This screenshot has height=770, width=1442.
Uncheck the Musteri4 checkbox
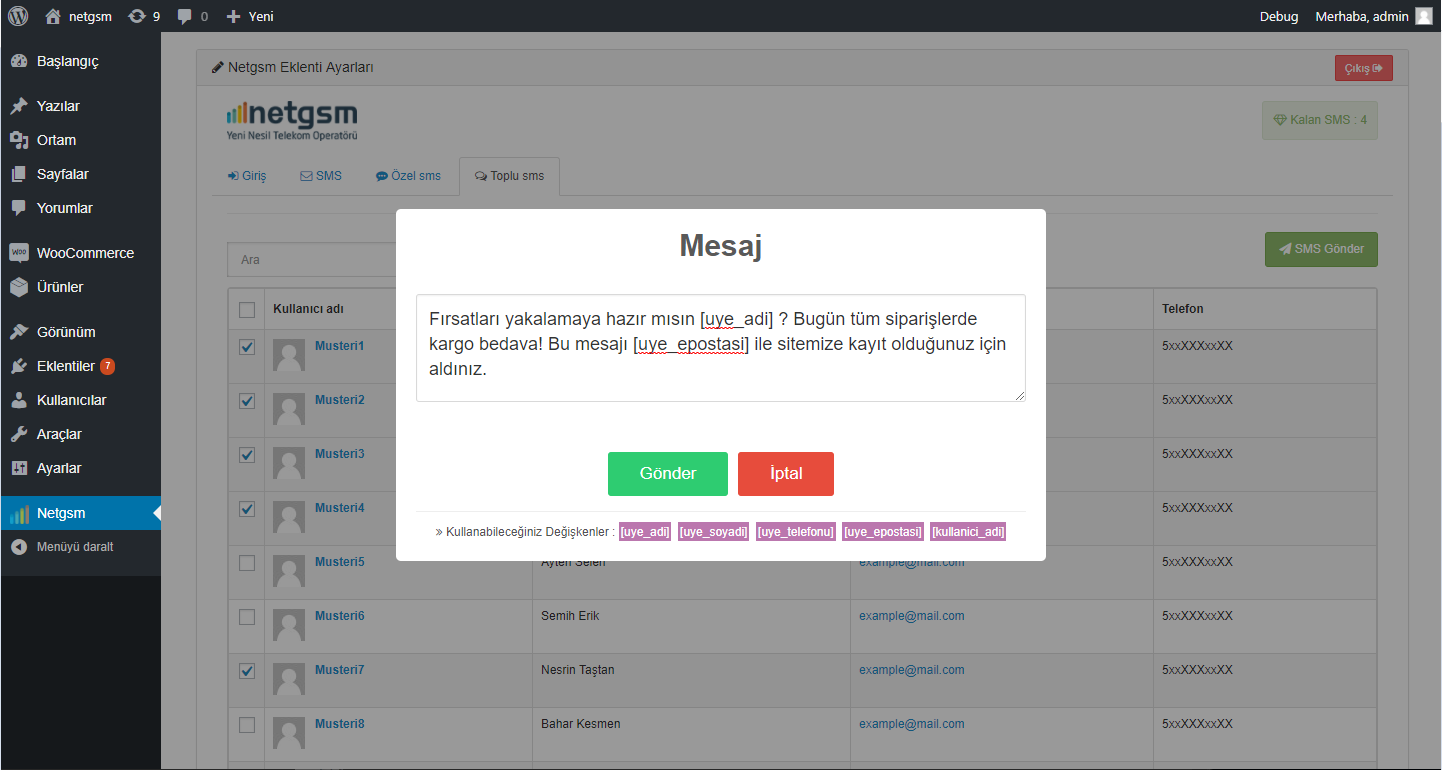247,509
